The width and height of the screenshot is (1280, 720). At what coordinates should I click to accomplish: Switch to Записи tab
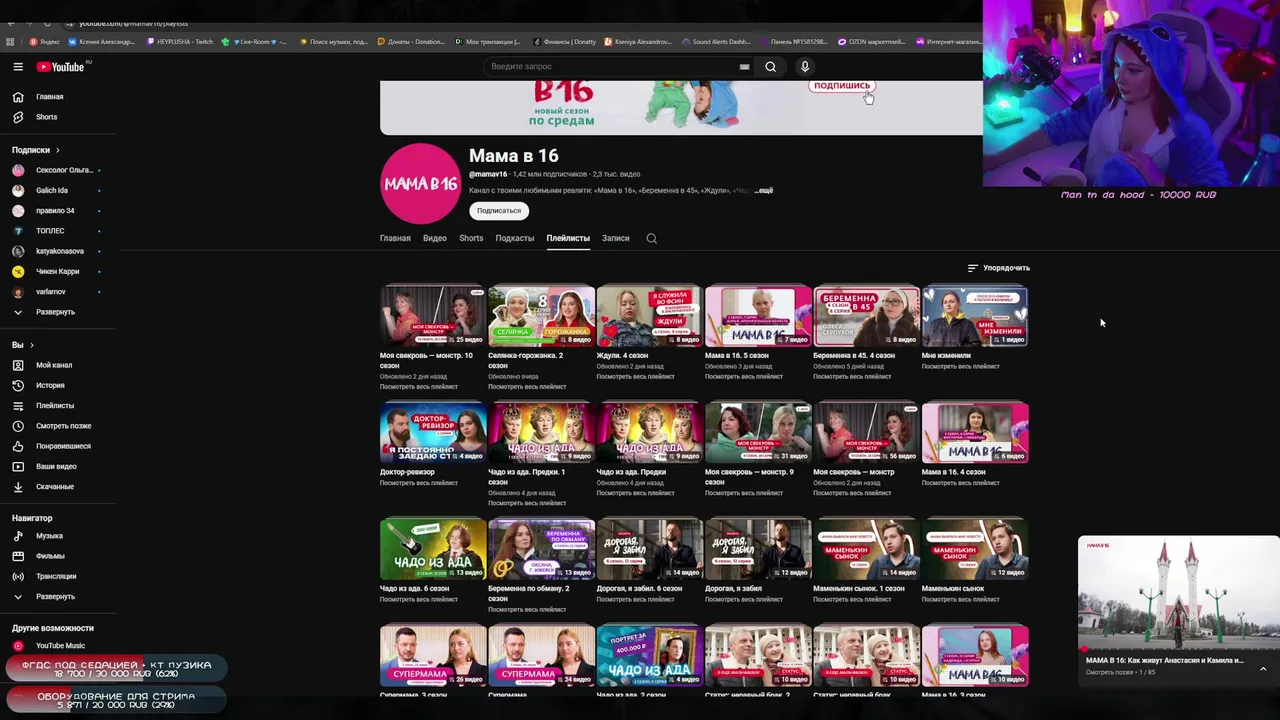(x=616, y=238)
